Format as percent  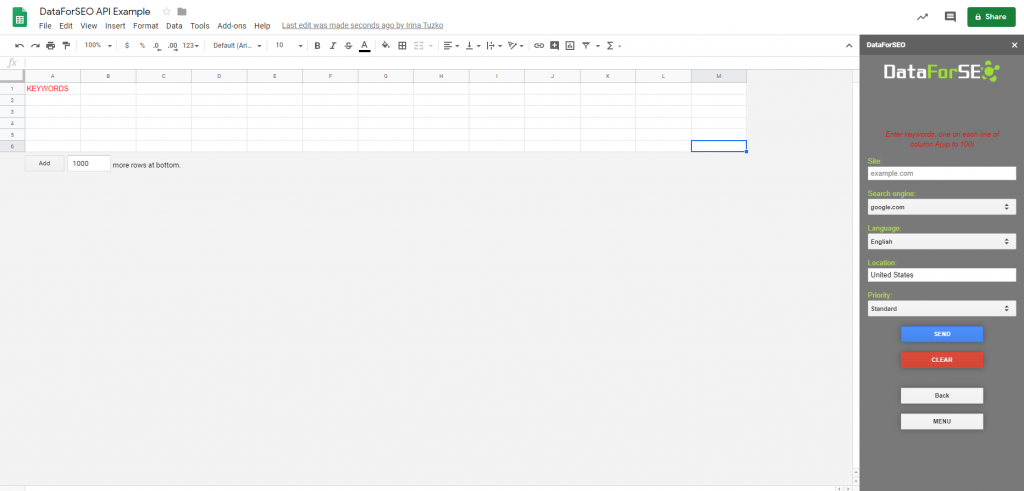(142, 46)
